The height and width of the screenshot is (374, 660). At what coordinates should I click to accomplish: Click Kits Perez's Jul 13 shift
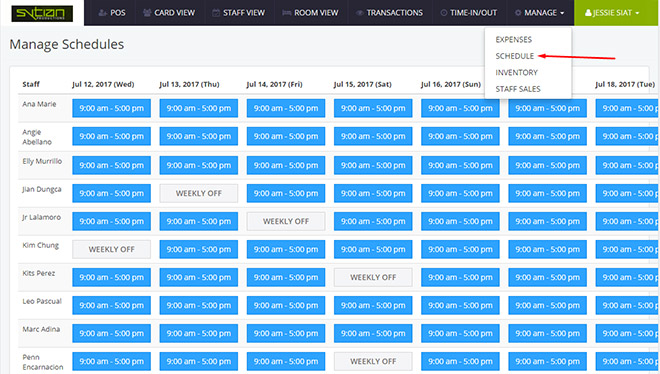pos(199,277)
